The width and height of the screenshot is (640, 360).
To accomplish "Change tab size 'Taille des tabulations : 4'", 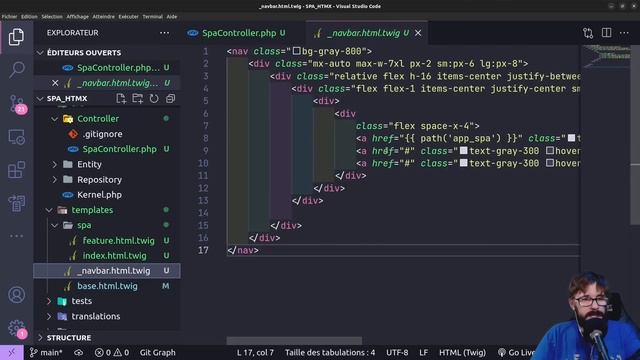I will pyautogui.click(x=330, y=352).
